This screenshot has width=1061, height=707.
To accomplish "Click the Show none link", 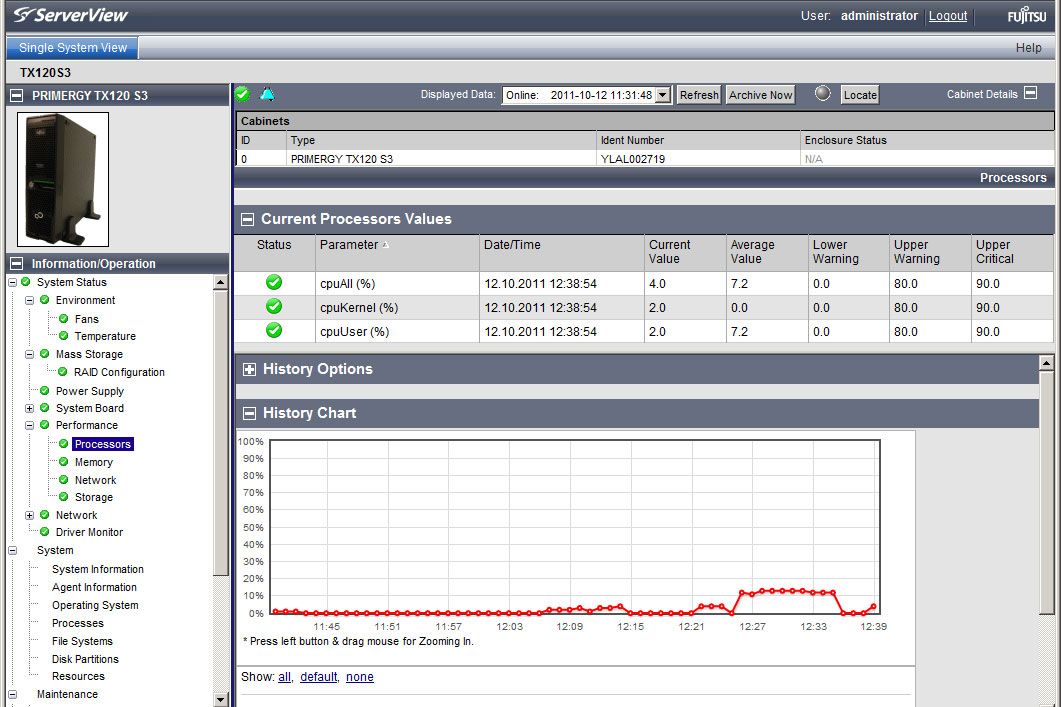I will coord(359,677).
